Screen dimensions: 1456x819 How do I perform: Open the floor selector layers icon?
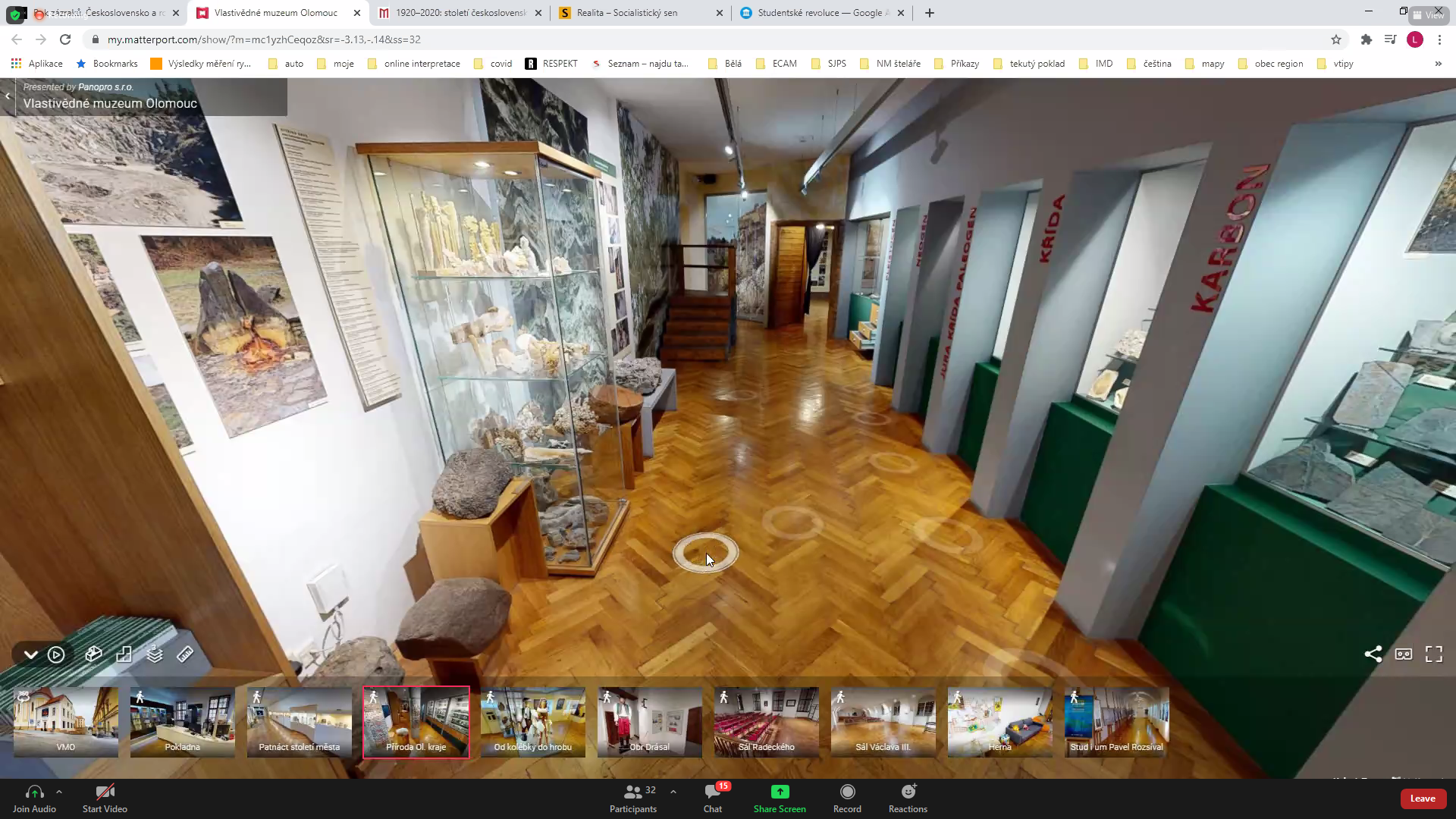tap(155, 654)
